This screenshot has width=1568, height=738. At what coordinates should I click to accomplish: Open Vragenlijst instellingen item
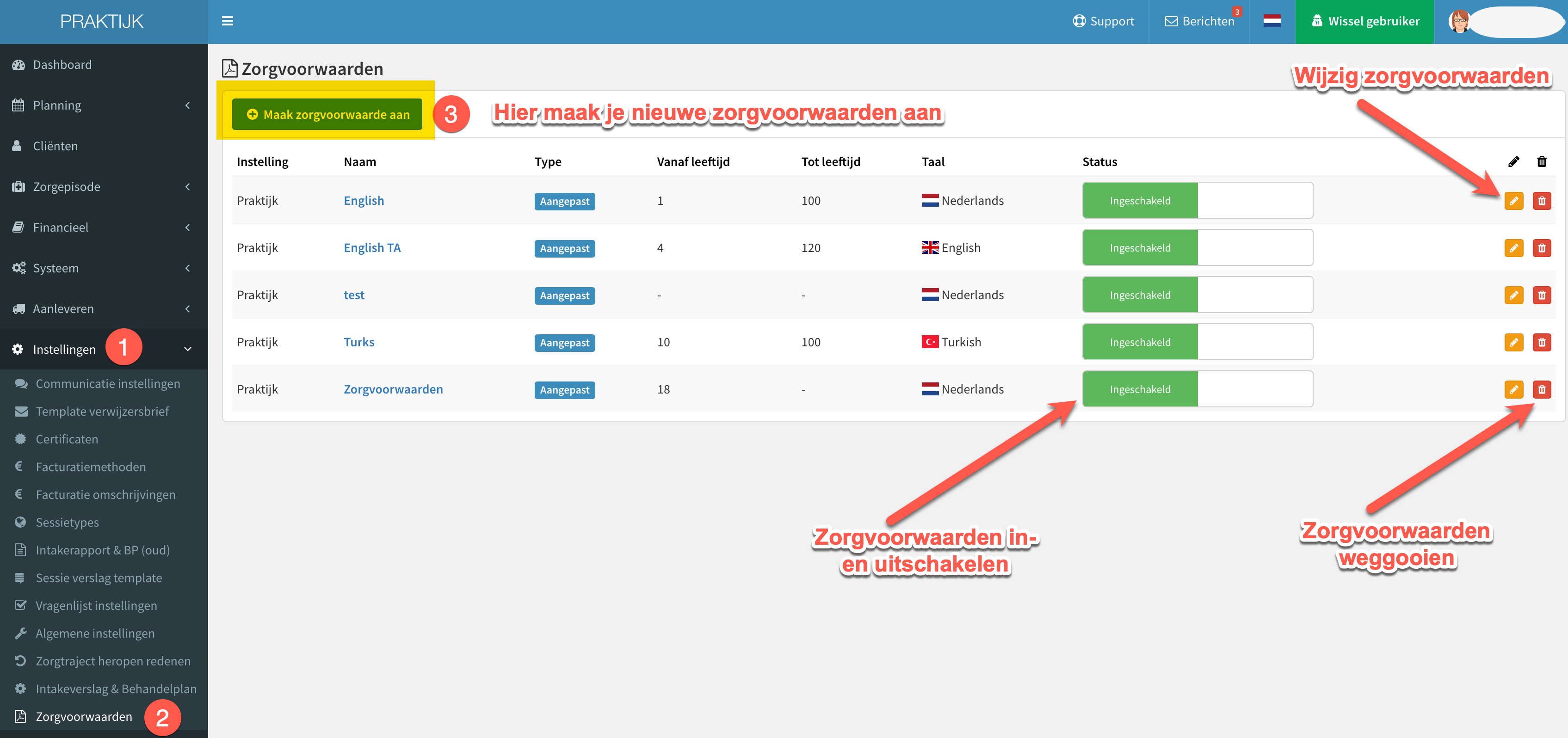coord(104,605)
